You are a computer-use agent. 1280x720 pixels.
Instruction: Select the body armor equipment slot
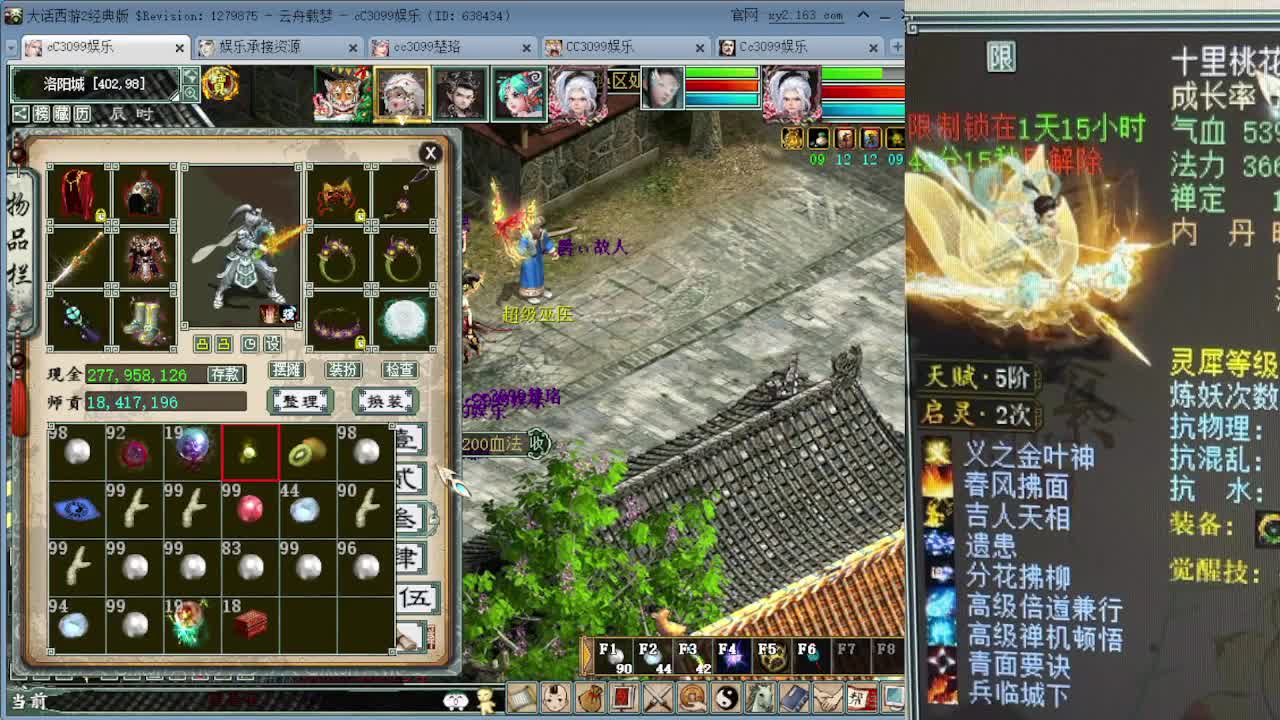click(x=145, y=258)
